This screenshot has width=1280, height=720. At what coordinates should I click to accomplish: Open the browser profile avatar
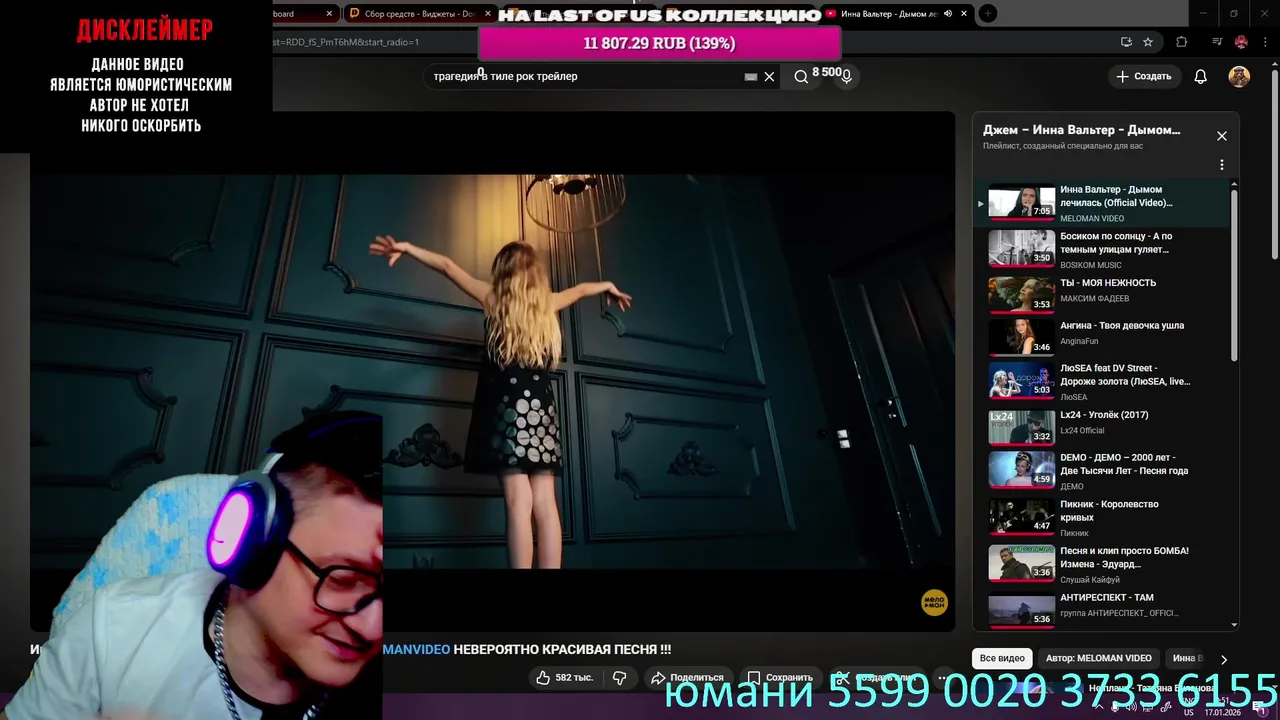pyautogui.click(x=1241, y=42)
